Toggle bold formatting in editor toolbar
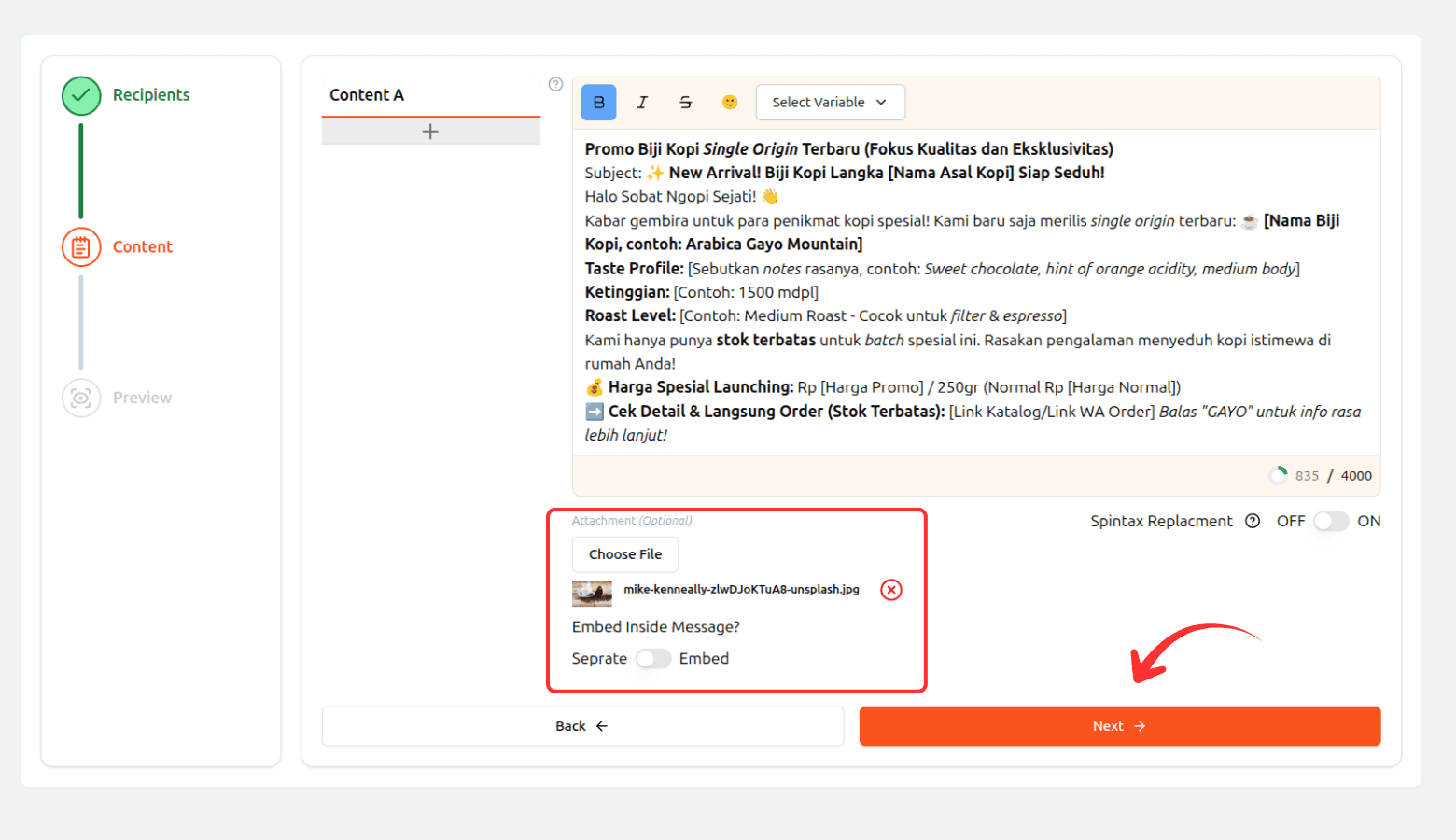1456x840 pixels. (x=598, y=103)
